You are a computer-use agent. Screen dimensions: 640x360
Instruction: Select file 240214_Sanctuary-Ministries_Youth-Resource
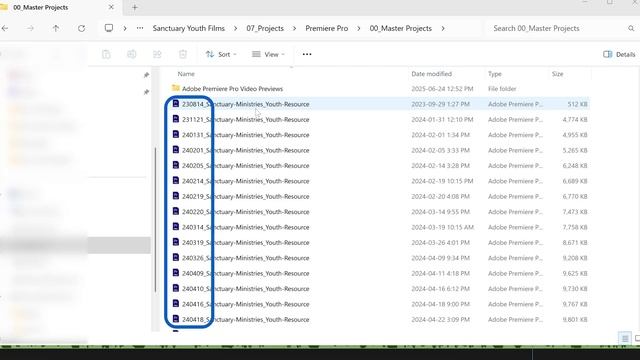tap(245, 181)
